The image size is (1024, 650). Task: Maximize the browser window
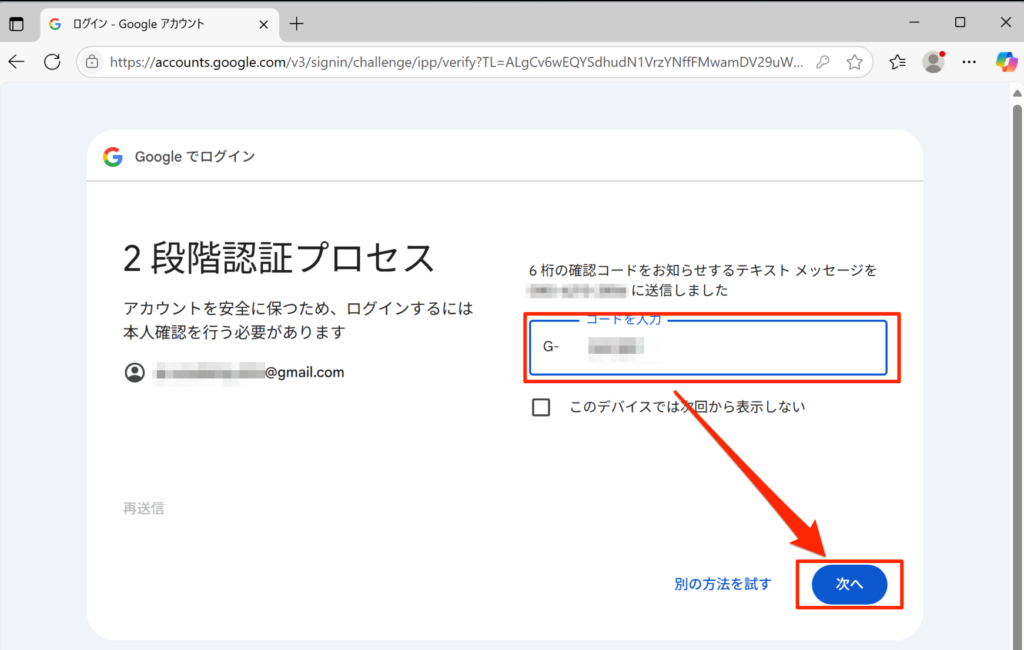960,22
